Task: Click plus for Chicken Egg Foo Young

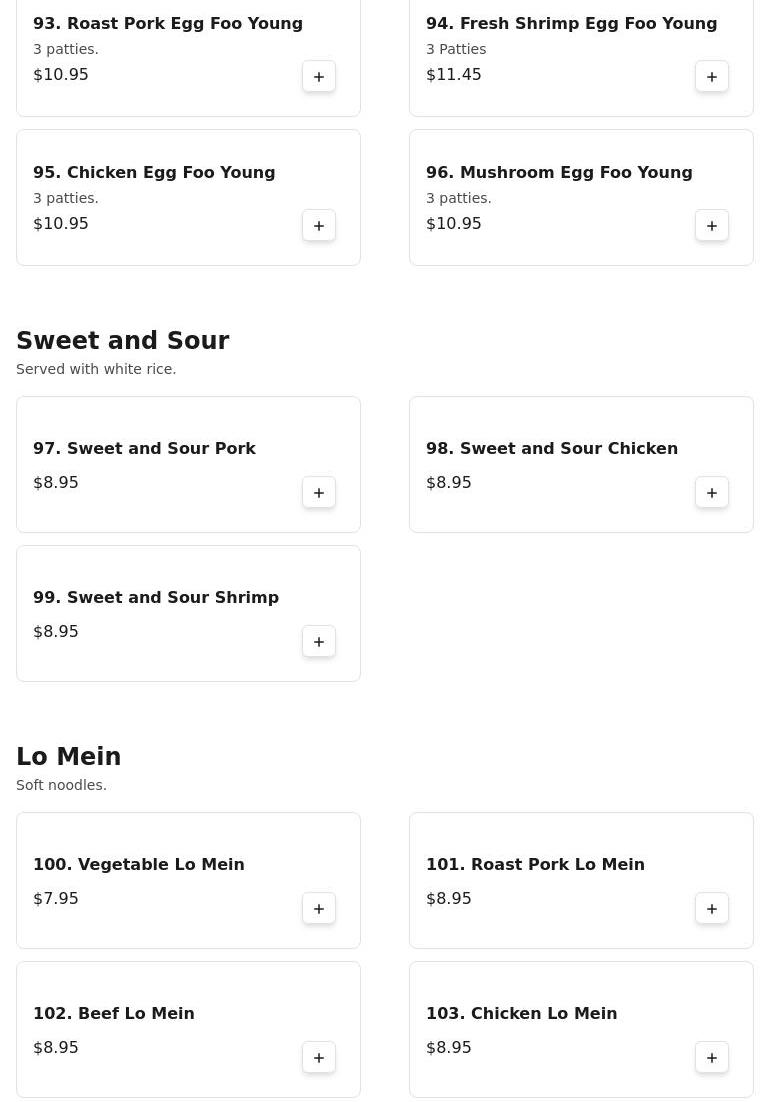Action: [x=319, y=226]
